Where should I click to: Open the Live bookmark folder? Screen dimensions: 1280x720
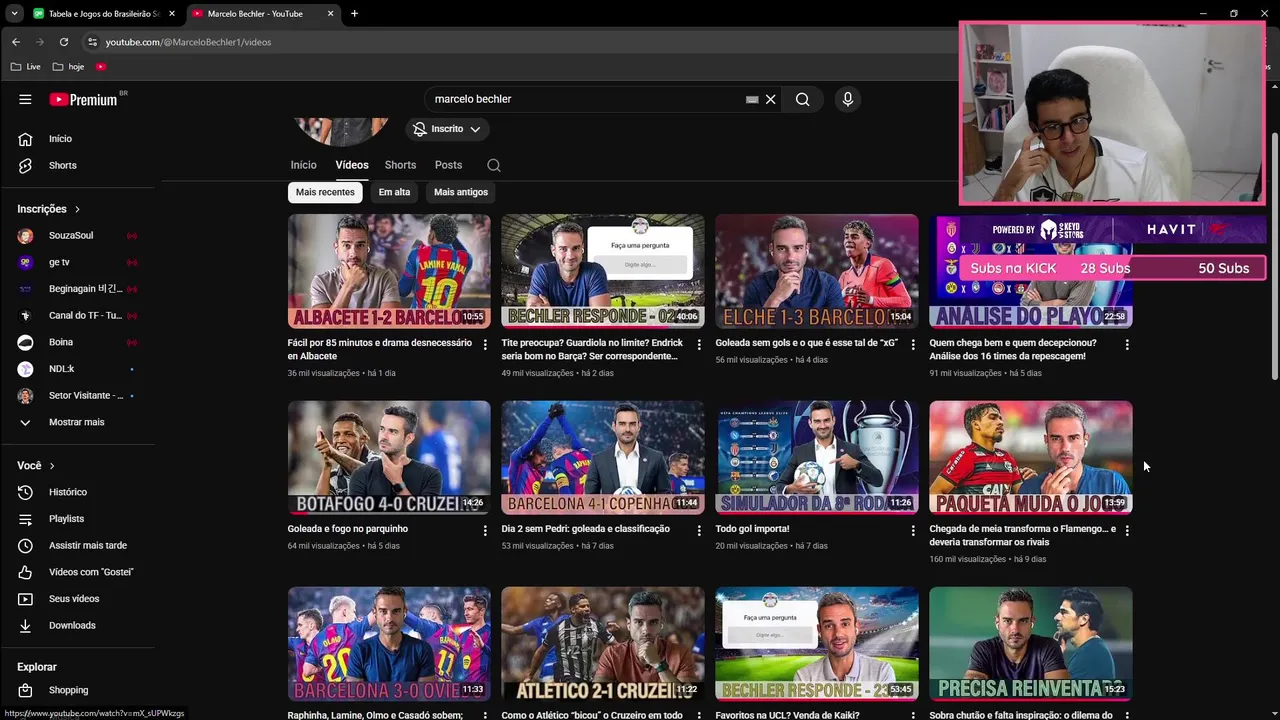pyautogui.click(x=25, y=67)
